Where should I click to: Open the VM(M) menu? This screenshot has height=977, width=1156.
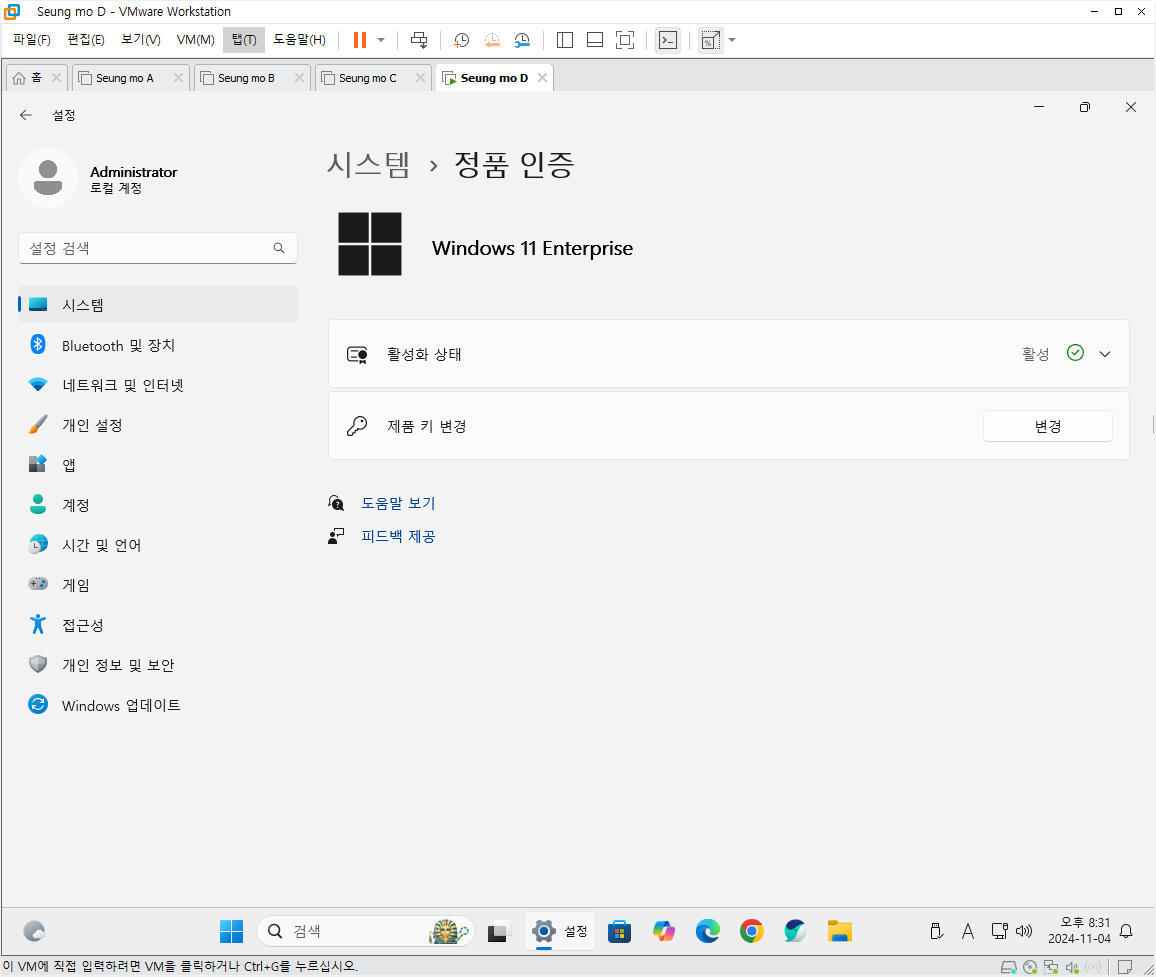[x=195, y=40]
